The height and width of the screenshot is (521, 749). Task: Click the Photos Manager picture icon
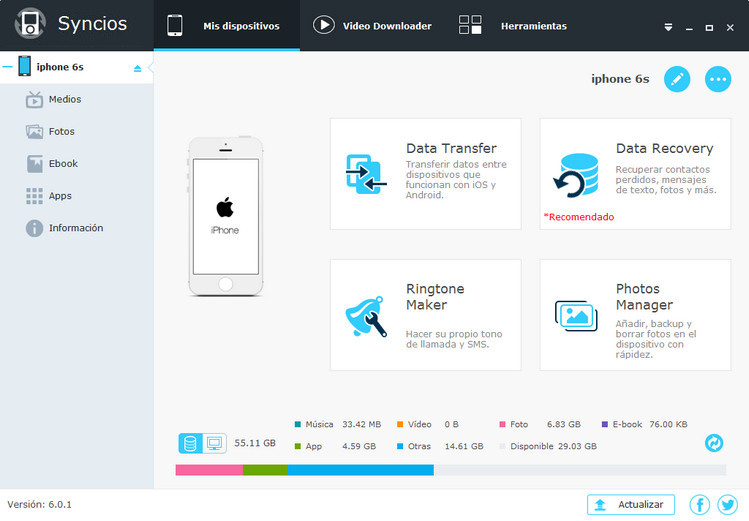point(576,316)
